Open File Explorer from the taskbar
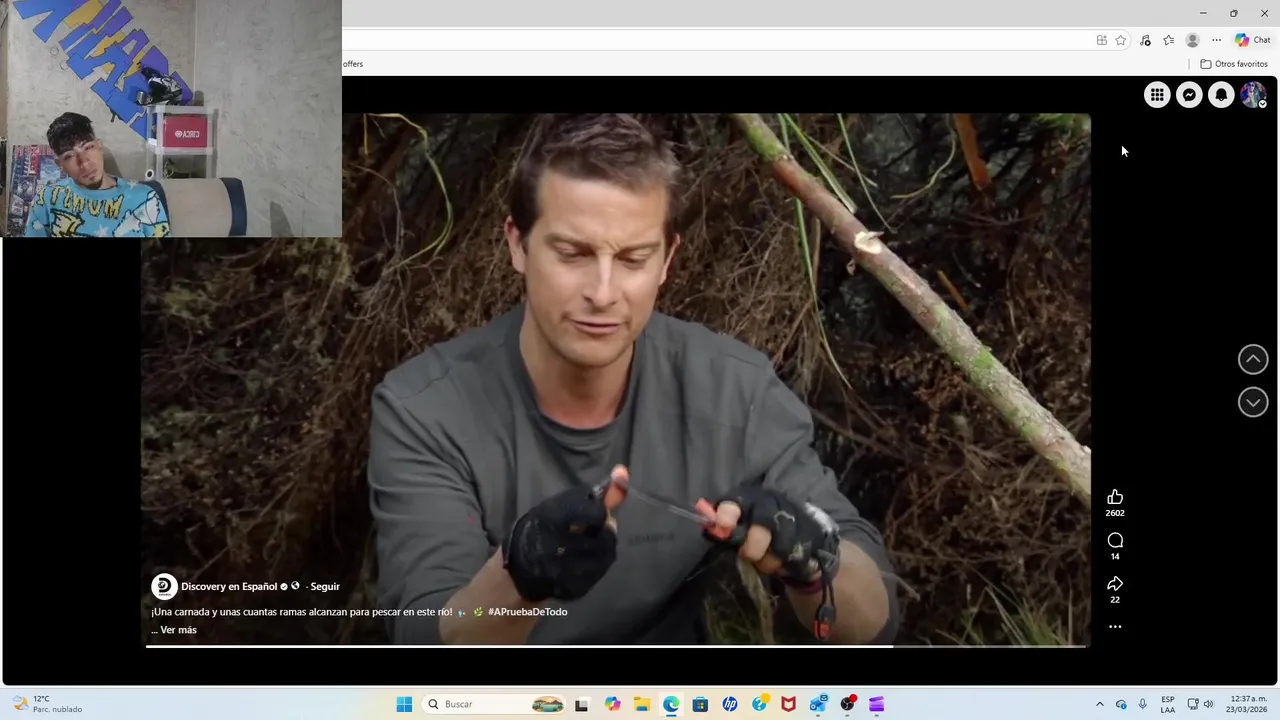1280x720 pixels. click(641, 704)
